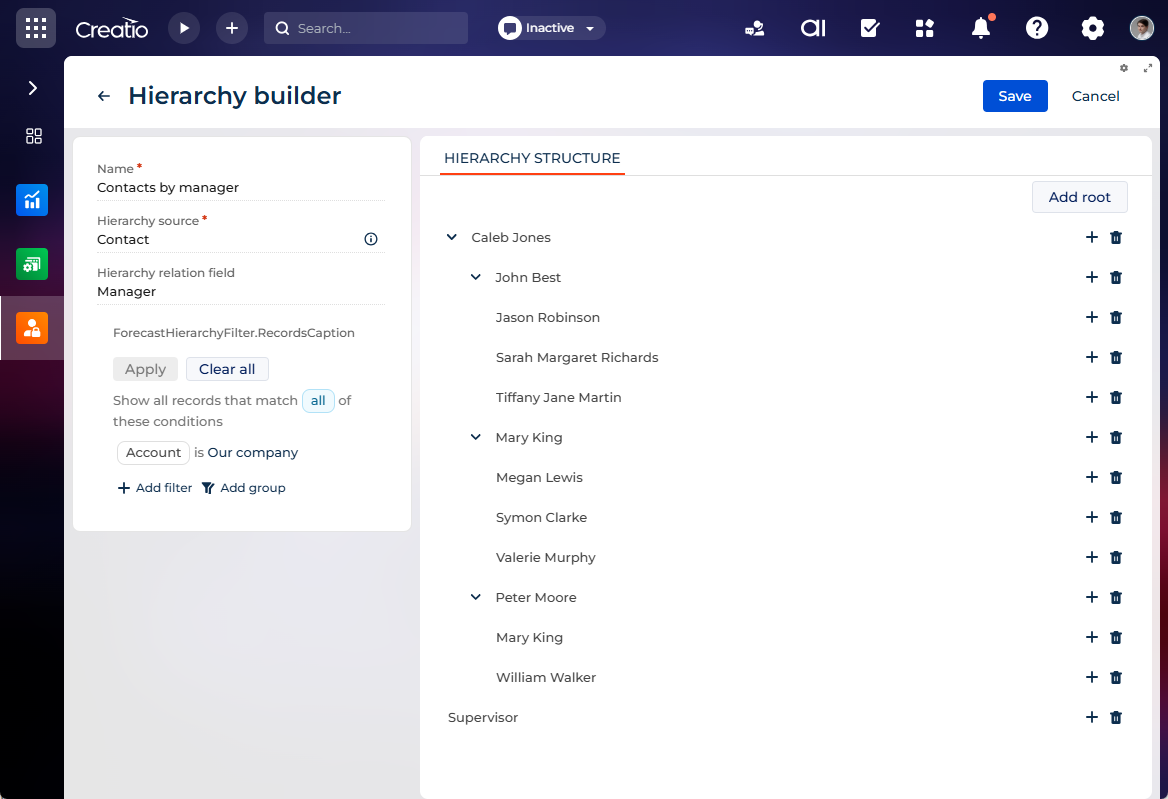The width and height of the screenshot is (1168, 799).
Task: Open the communication panel chat icon
Action: tap(755, 28)
